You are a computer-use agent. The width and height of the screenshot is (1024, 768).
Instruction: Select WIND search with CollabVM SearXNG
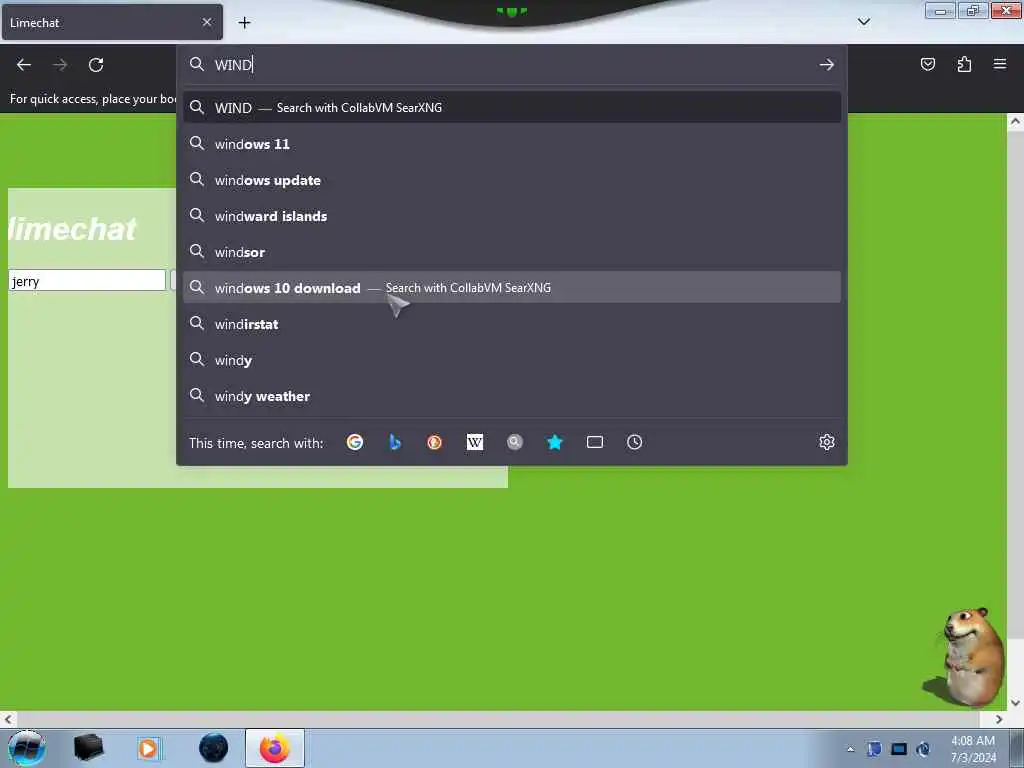pyautogui.click(x=511, y=108)
